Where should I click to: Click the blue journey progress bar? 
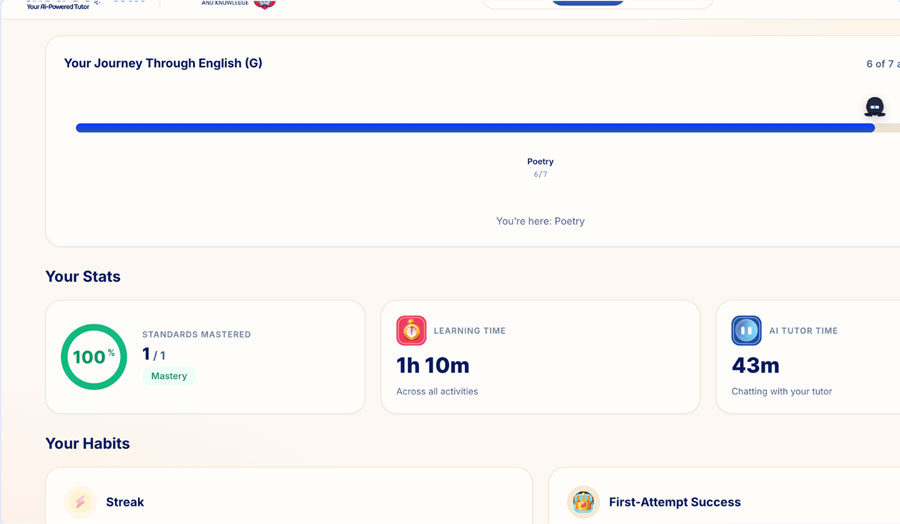click(475, 128)
